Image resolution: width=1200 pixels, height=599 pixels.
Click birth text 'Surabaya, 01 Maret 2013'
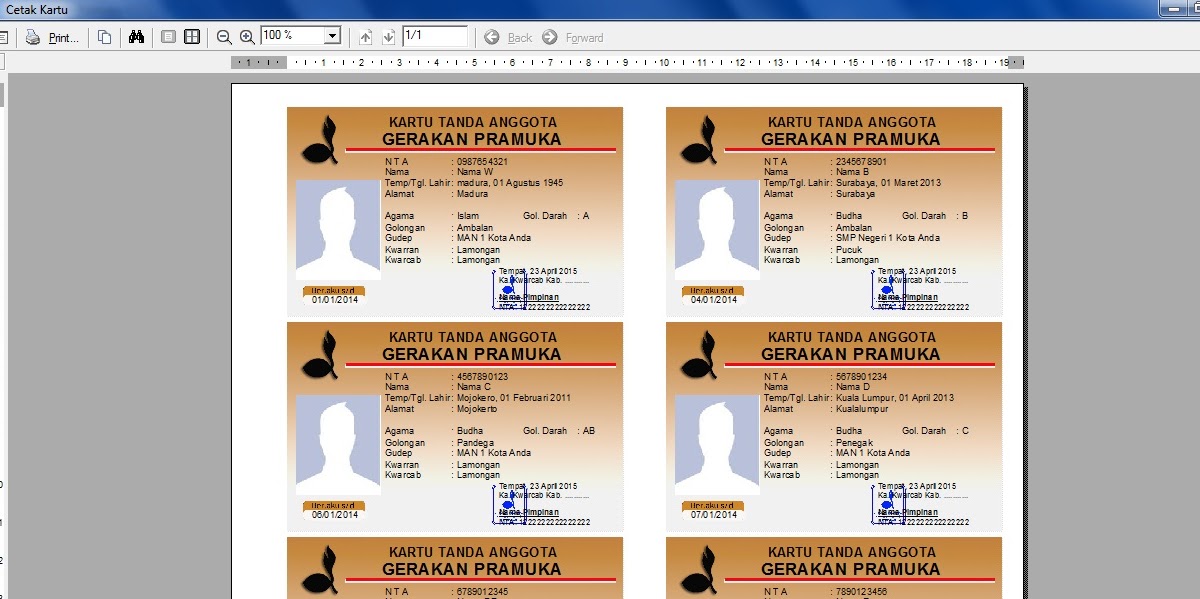889,183
